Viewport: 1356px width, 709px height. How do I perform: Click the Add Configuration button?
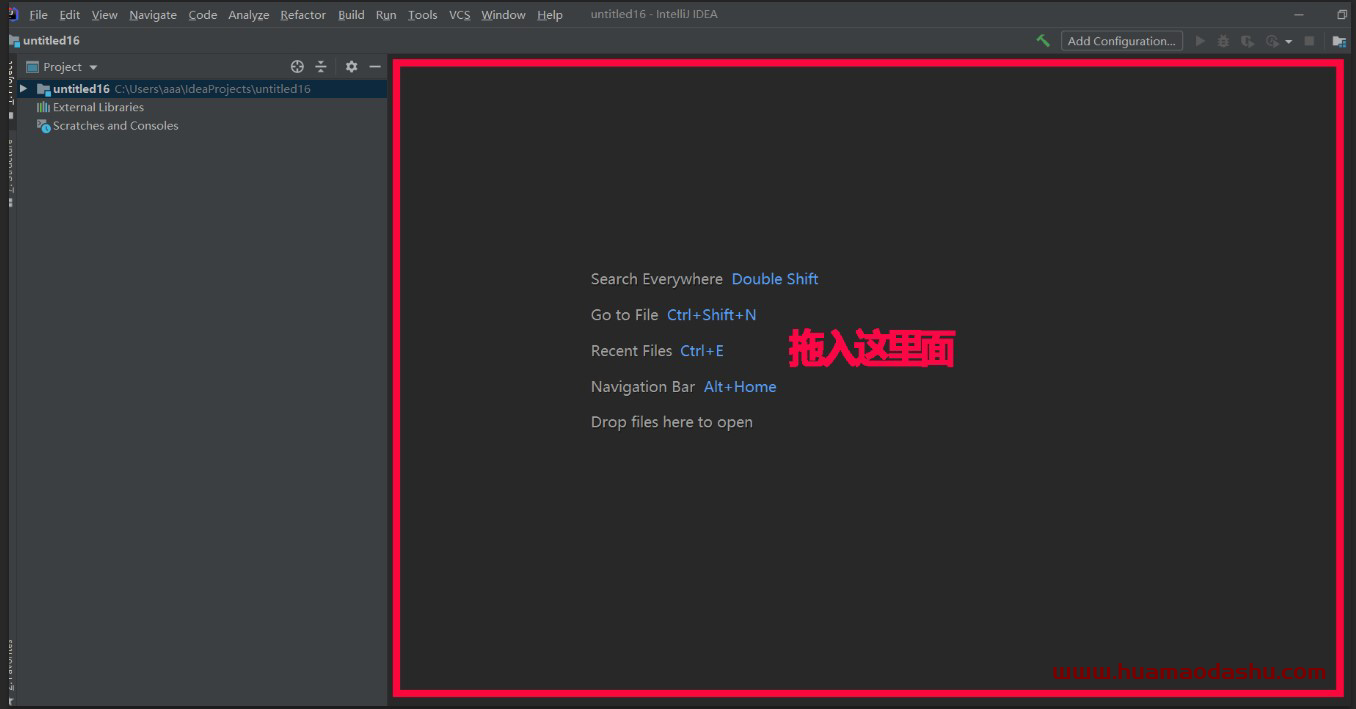[x=1121, y=41]
